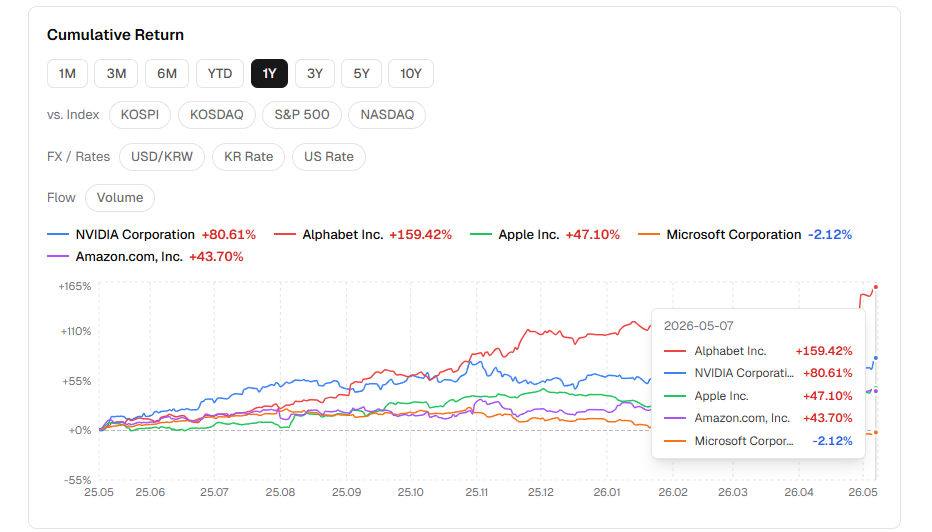Click the Cumulative Return heading
Screen dimensions: 932x532
[x=115, y=35]
